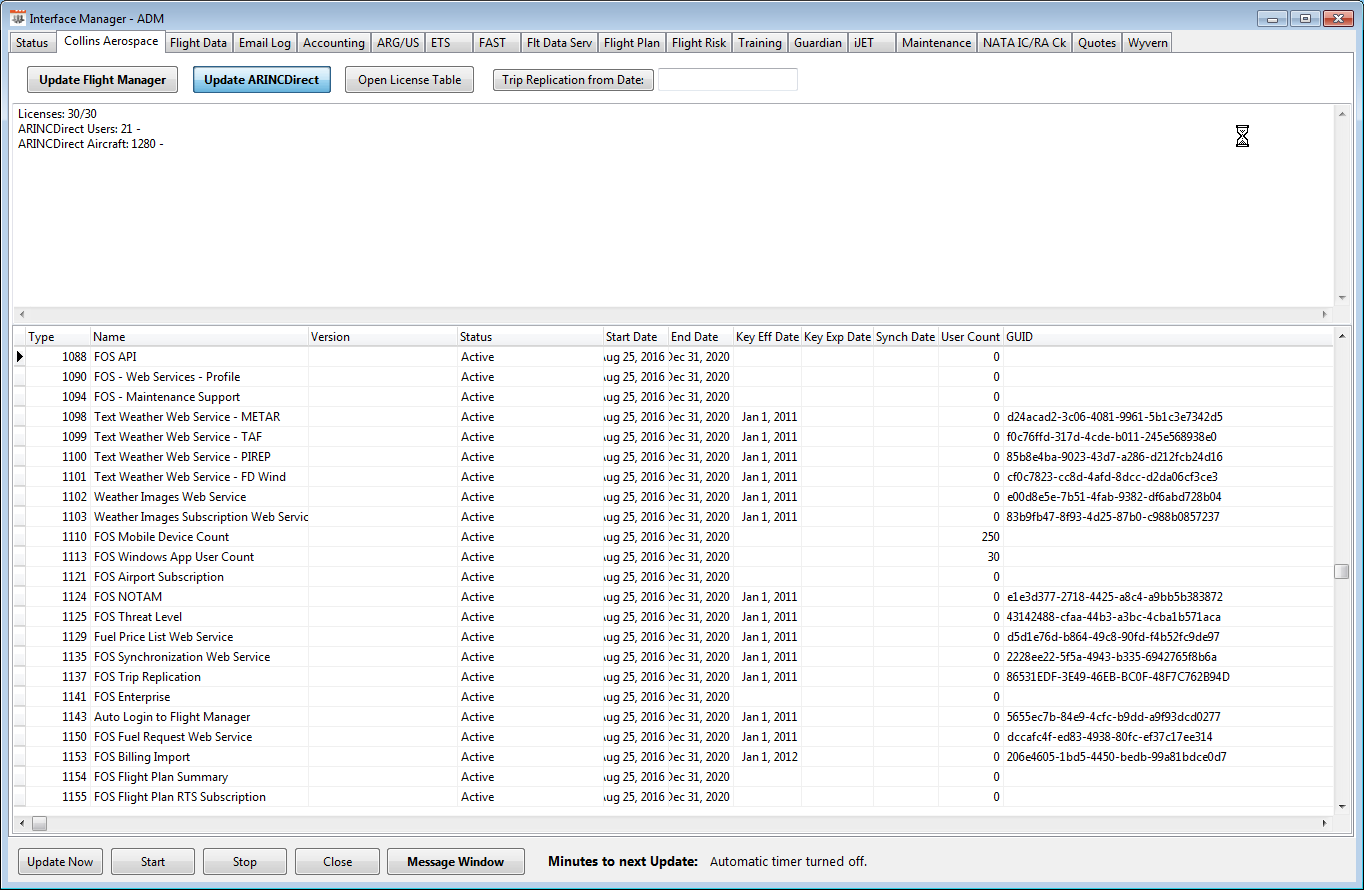This screenshot has width=1364, height=890.
Task: Click the Update Flight Manager button
Action: [103, 80]
